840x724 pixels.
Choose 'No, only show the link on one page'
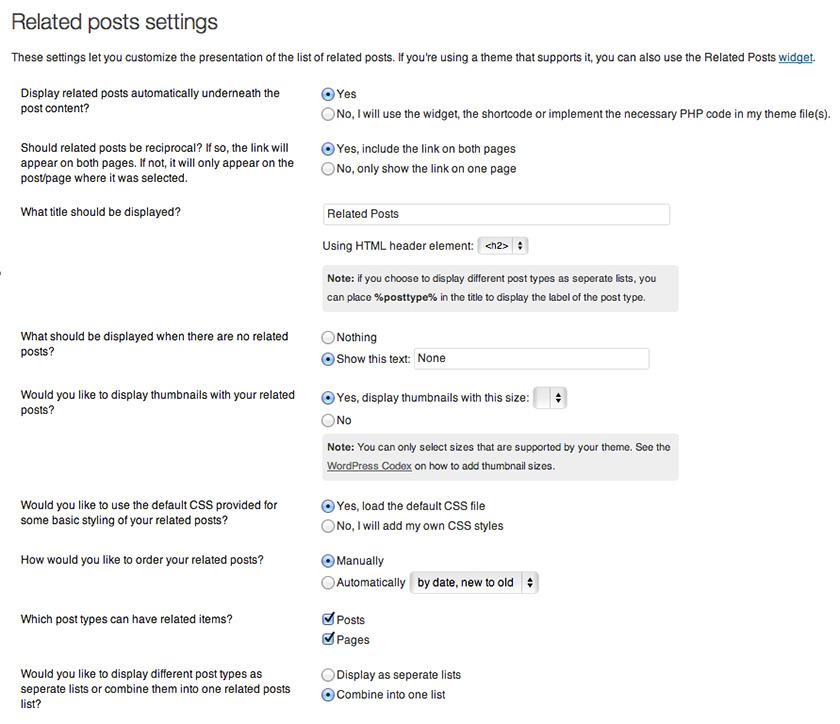point(328,169)
